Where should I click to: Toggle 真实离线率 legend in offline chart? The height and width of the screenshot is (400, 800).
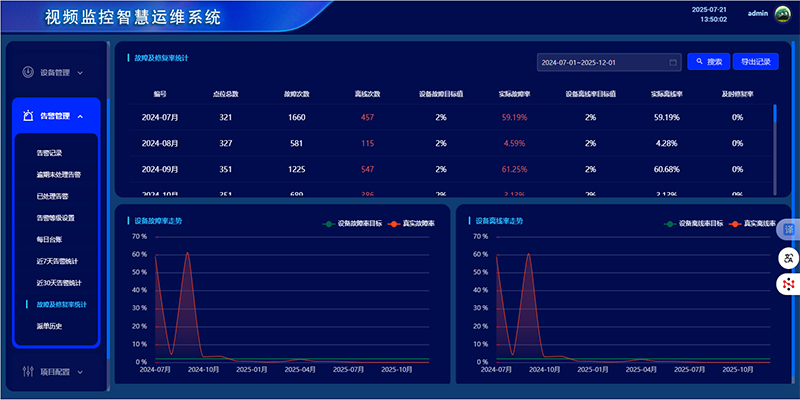(753, 223)
